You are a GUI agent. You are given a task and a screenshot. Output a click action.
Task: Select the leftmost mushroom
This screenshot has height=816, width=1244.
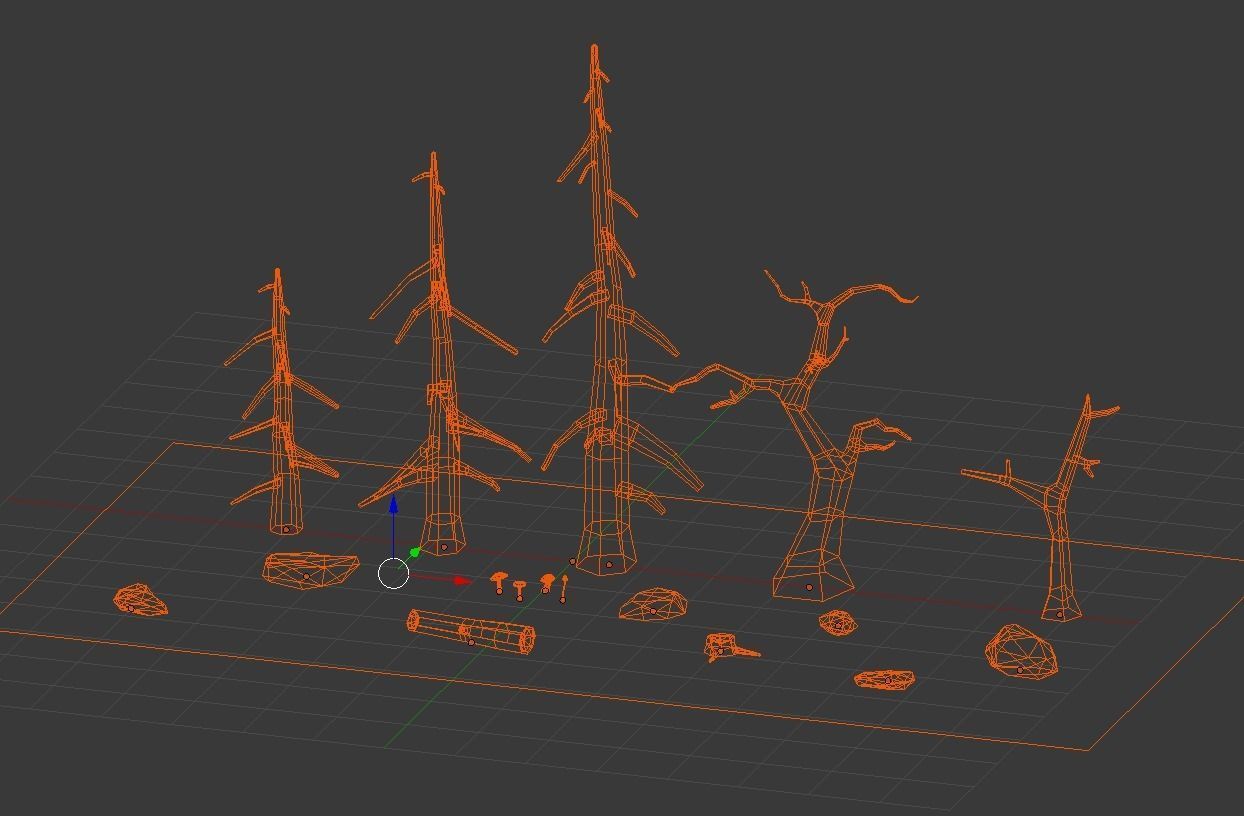tap(500, 582)
